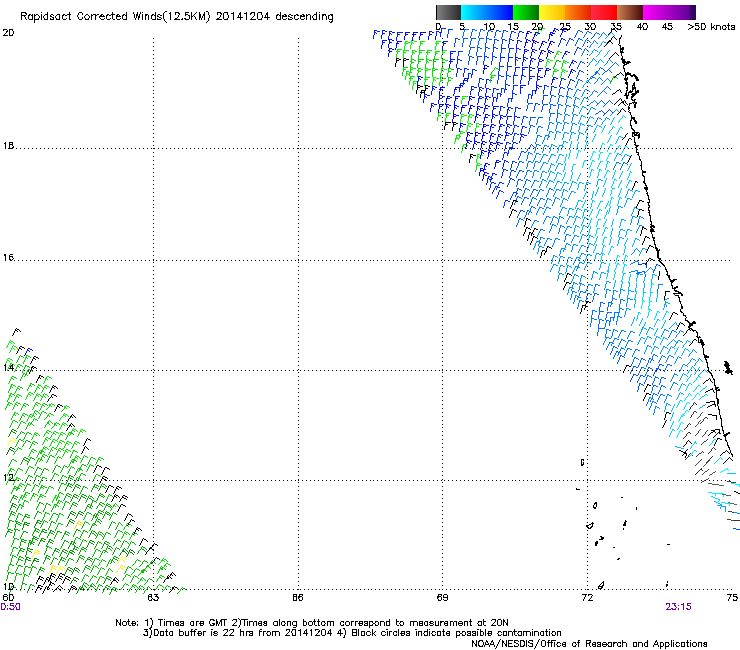Click the blue 10-15 knots color swatch
This screenshot has height=650, width=740.
tap(500, 12)
